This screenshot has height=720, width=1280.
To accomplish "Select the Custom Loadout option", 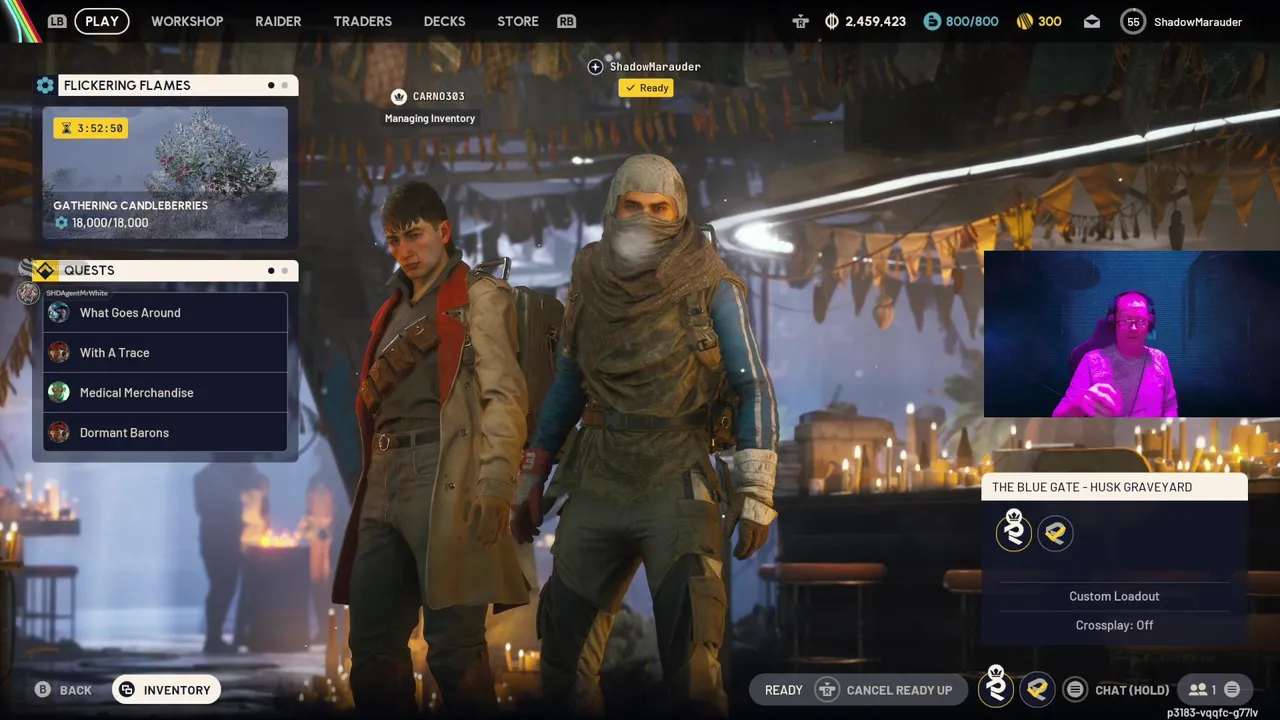I will 1114,596.
